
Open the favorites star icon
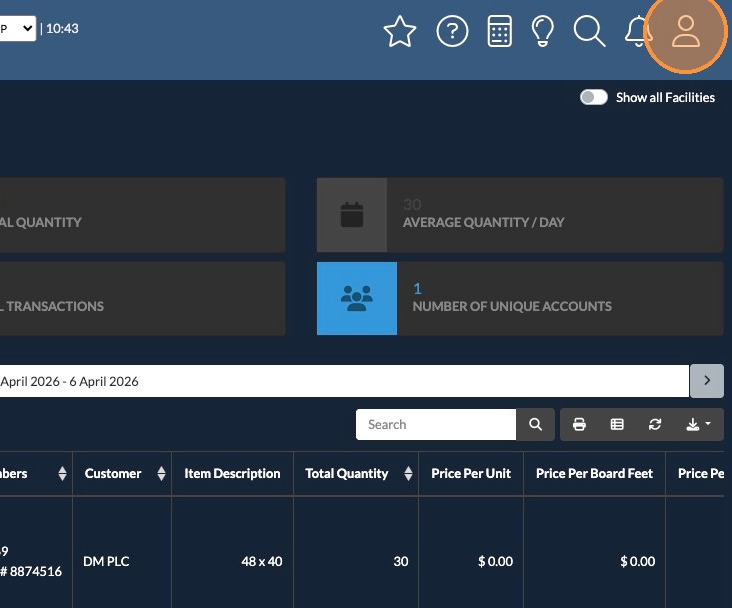400,31
